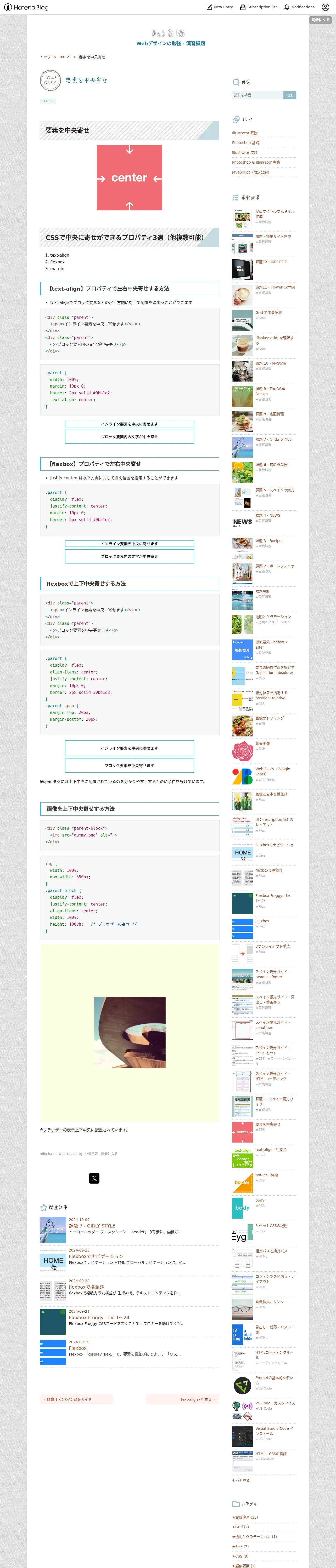
Task: Open the Photoshop 基礎 link
Action: (x=245, y=142)
